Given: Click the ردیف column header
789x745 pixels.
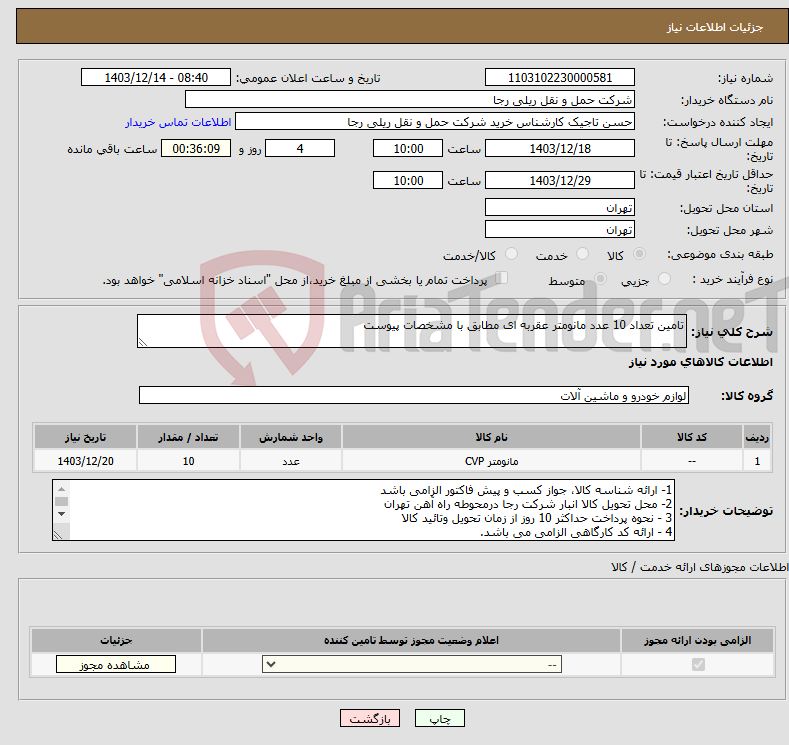Looking at the screenshot, I should (757, 437).
